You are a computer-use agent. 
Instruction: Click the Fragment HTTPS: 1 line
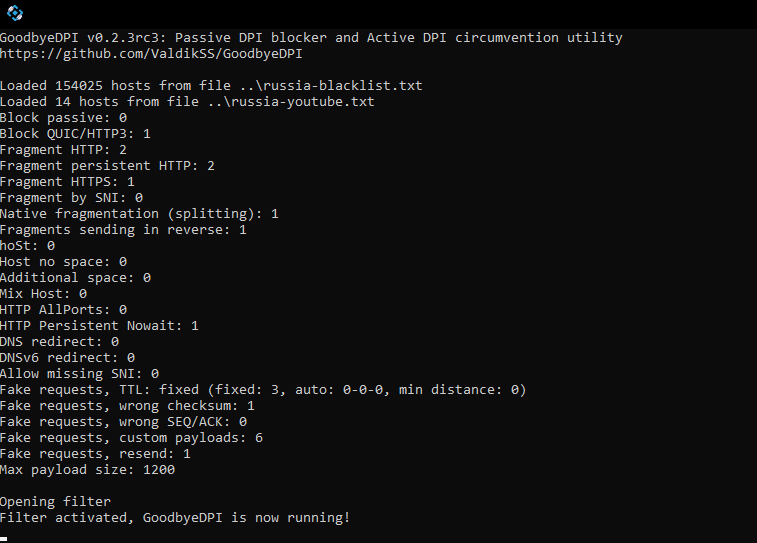tap(67, 181)
